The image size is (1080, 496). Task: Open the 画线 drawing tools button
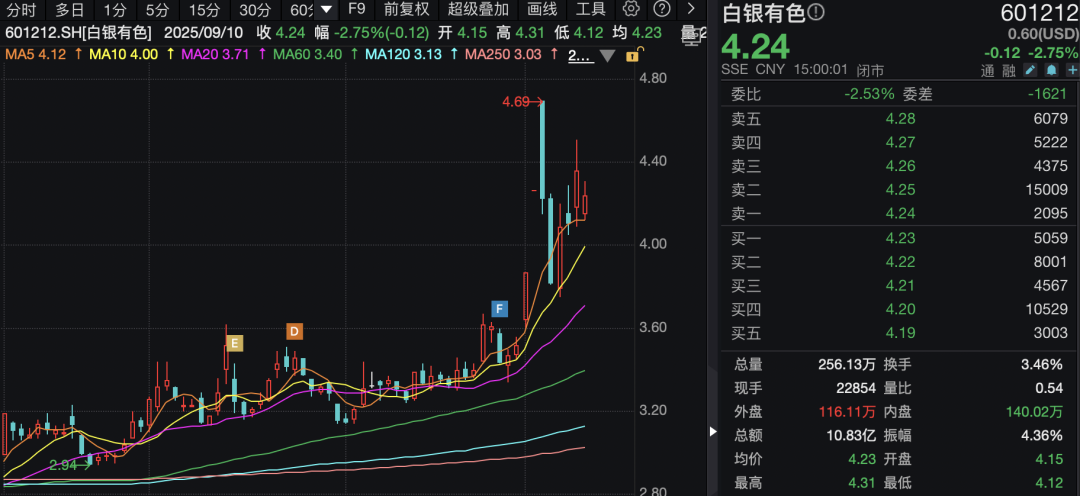pos(541,10)
